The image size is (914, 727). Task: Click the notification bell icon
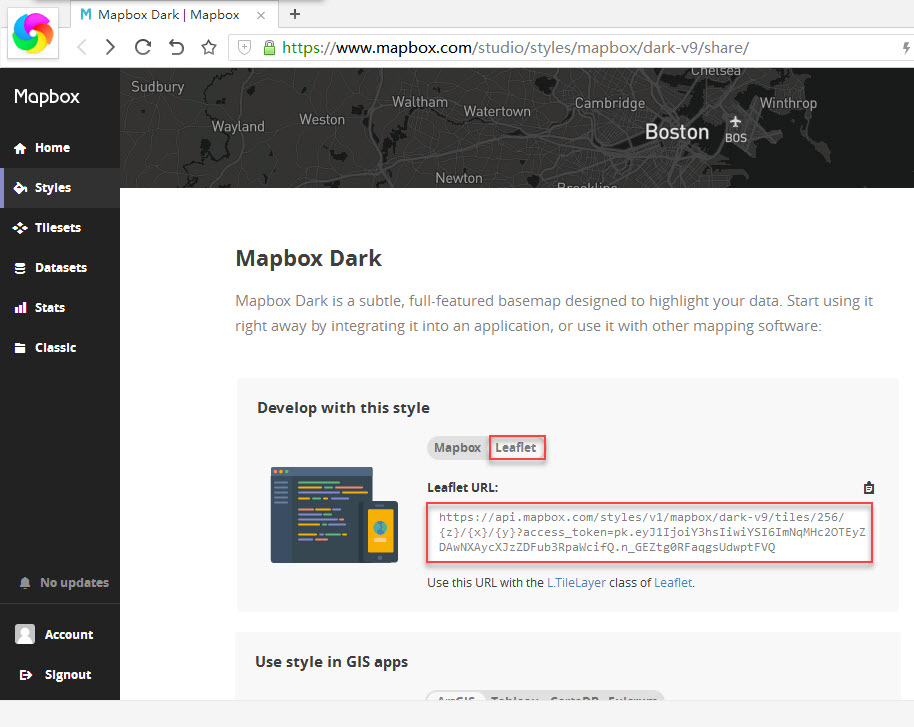(24, 583)
